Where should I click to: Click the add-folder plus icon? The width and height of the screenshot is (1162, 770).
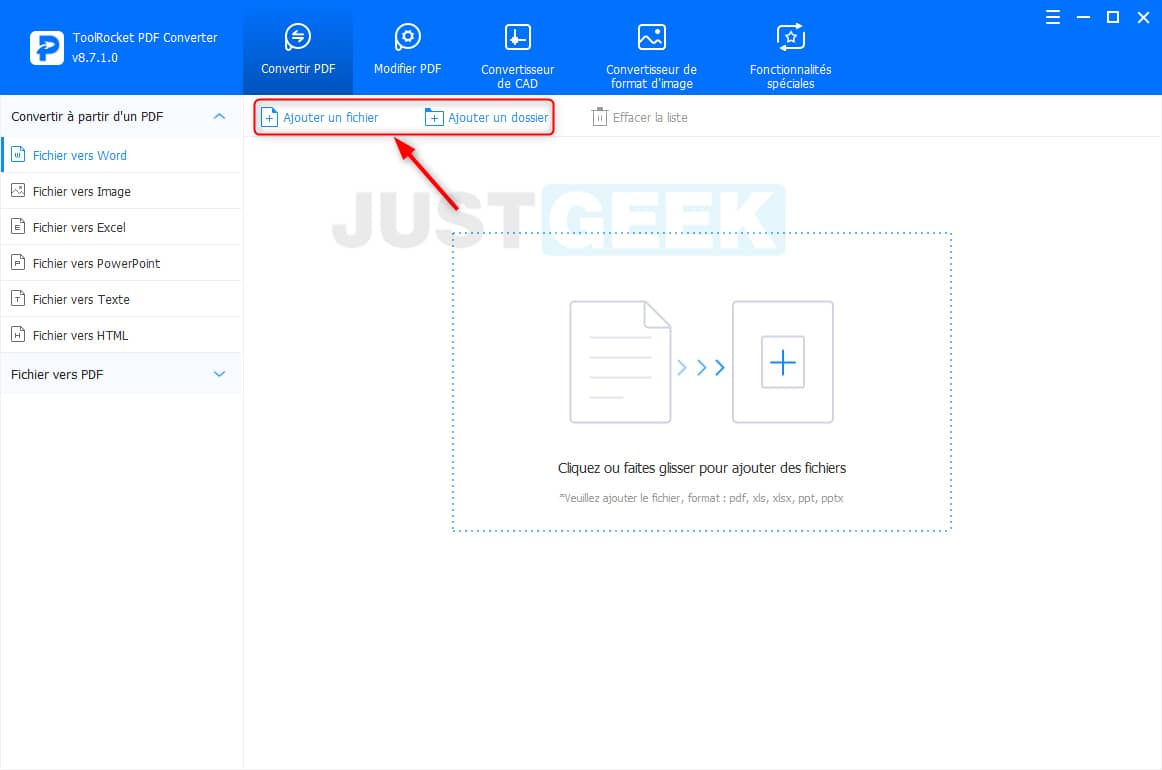pyautogui.click(x=434, y=117)
